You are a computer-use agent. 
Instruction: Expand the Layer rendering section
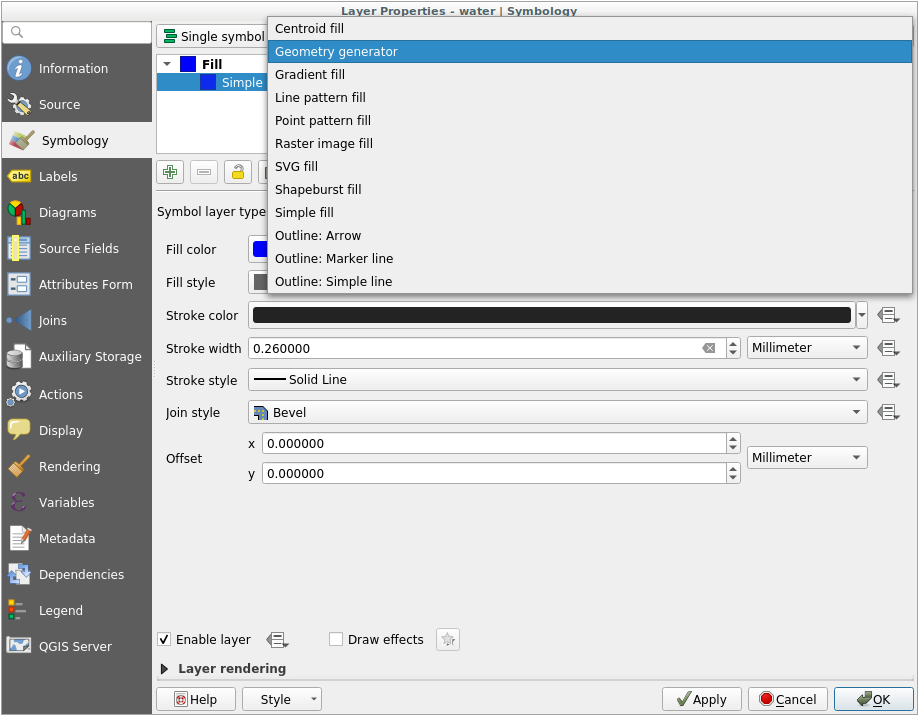tap(165, 669)
